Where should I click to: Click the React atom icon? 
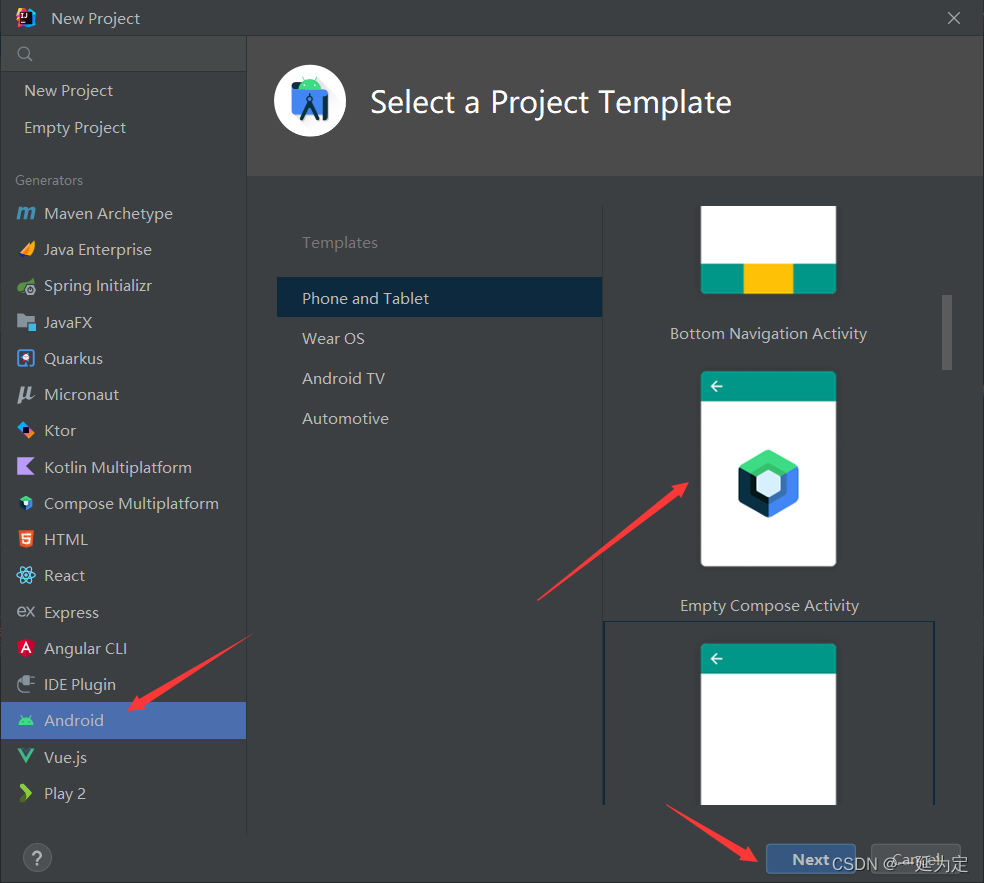click(x=26, y=576)
